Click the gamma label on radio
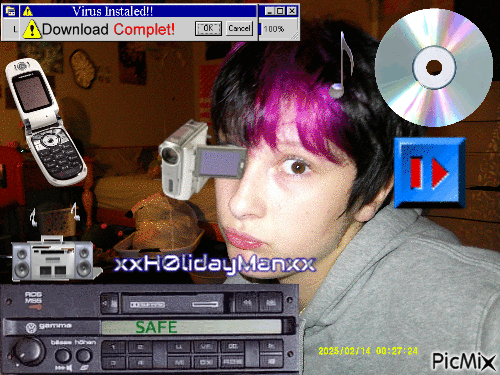500x375 pixels. pyautogui.click(x=55, y=326)
